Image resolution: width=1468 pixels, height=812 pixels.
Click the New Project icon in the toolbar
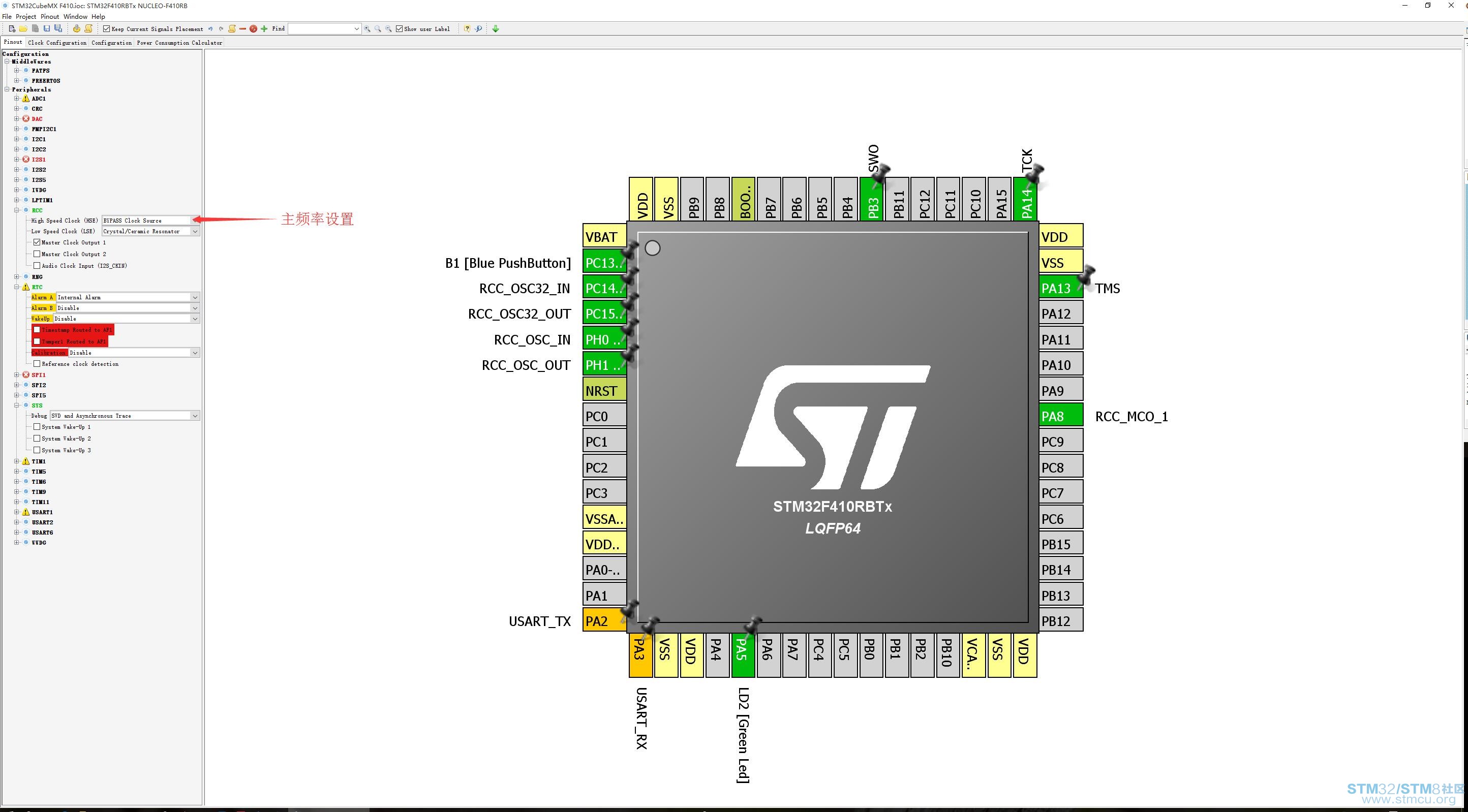point(11,28)
